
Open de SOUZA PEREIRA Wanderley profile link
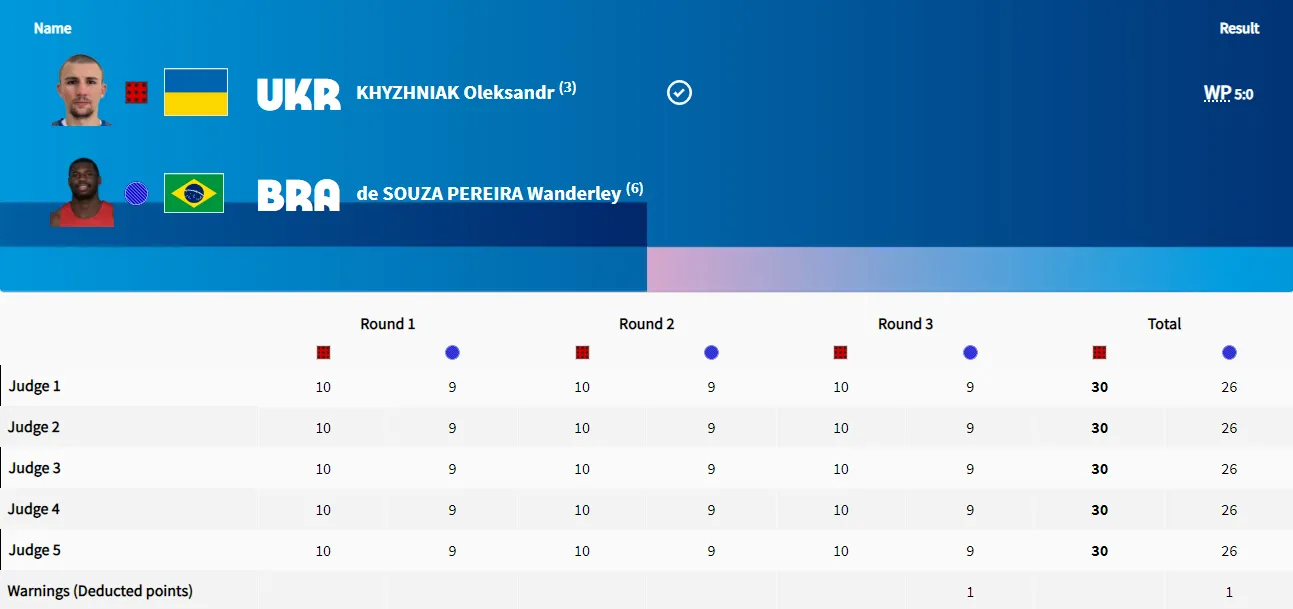click(x=488, y=193)
